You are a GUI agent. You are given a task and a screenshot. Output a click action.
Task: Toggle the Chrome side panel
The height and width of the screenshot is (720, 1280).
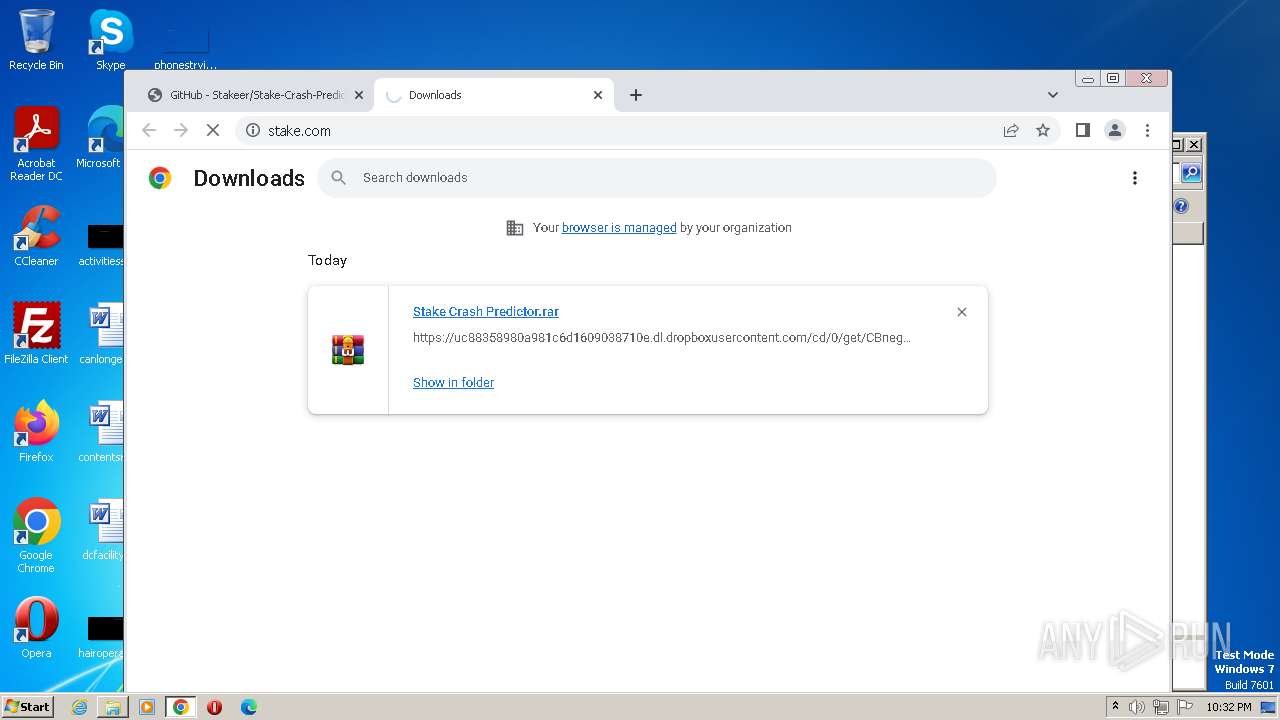[1082, 130]
